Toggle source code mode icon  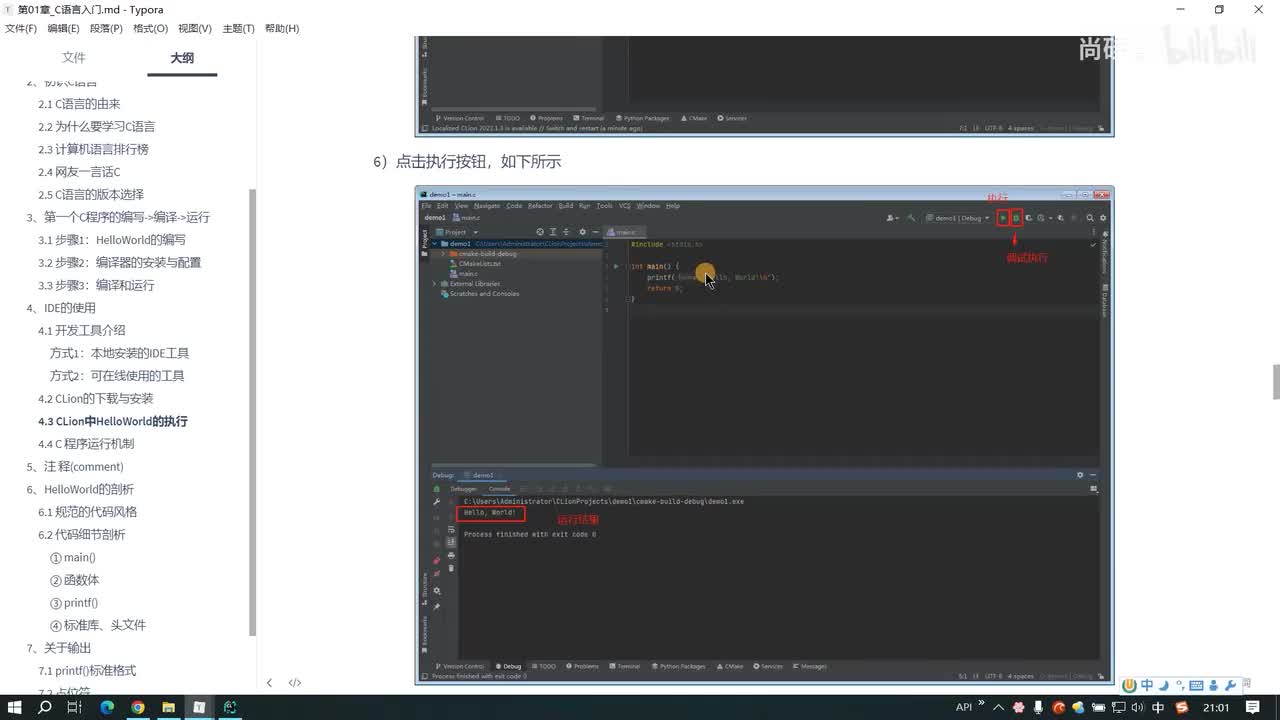tap(295, 683)
